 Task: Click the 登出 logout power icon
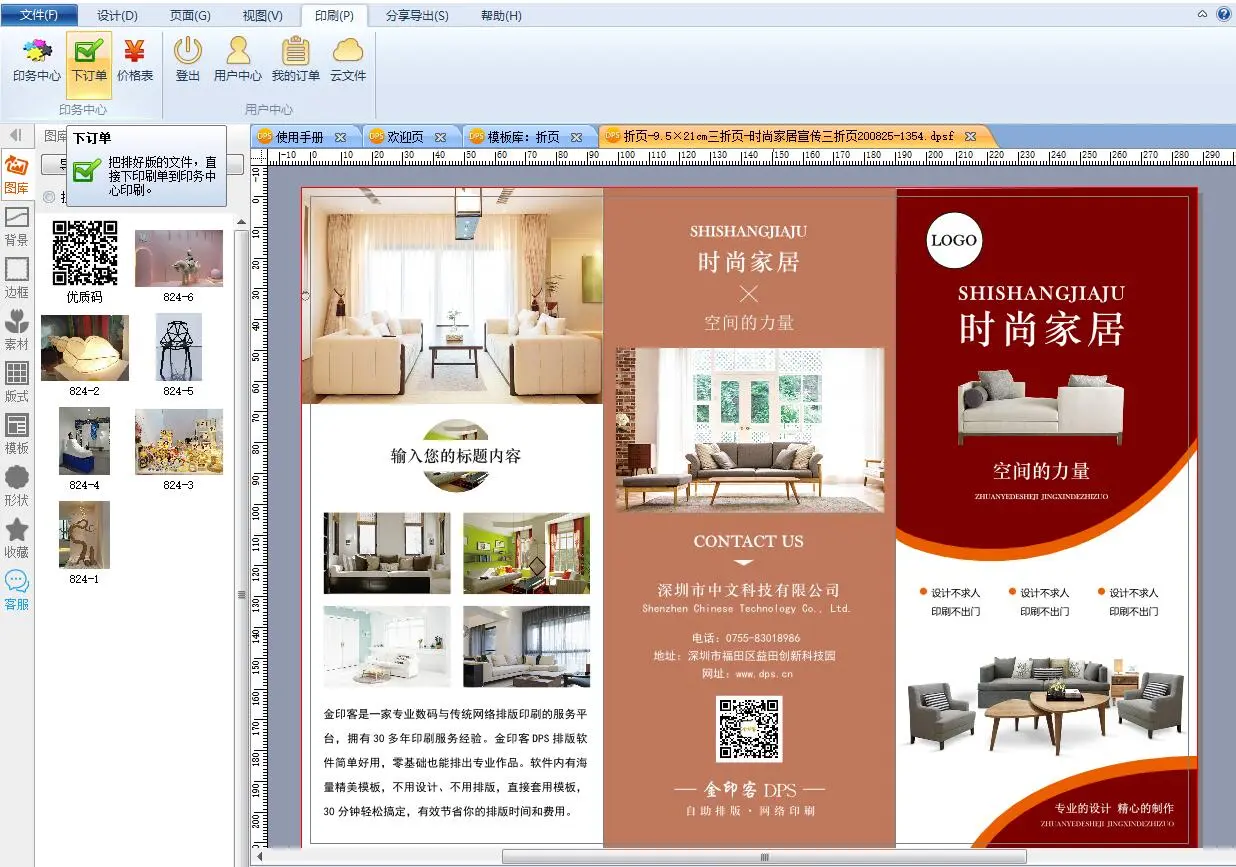point(188,59)
